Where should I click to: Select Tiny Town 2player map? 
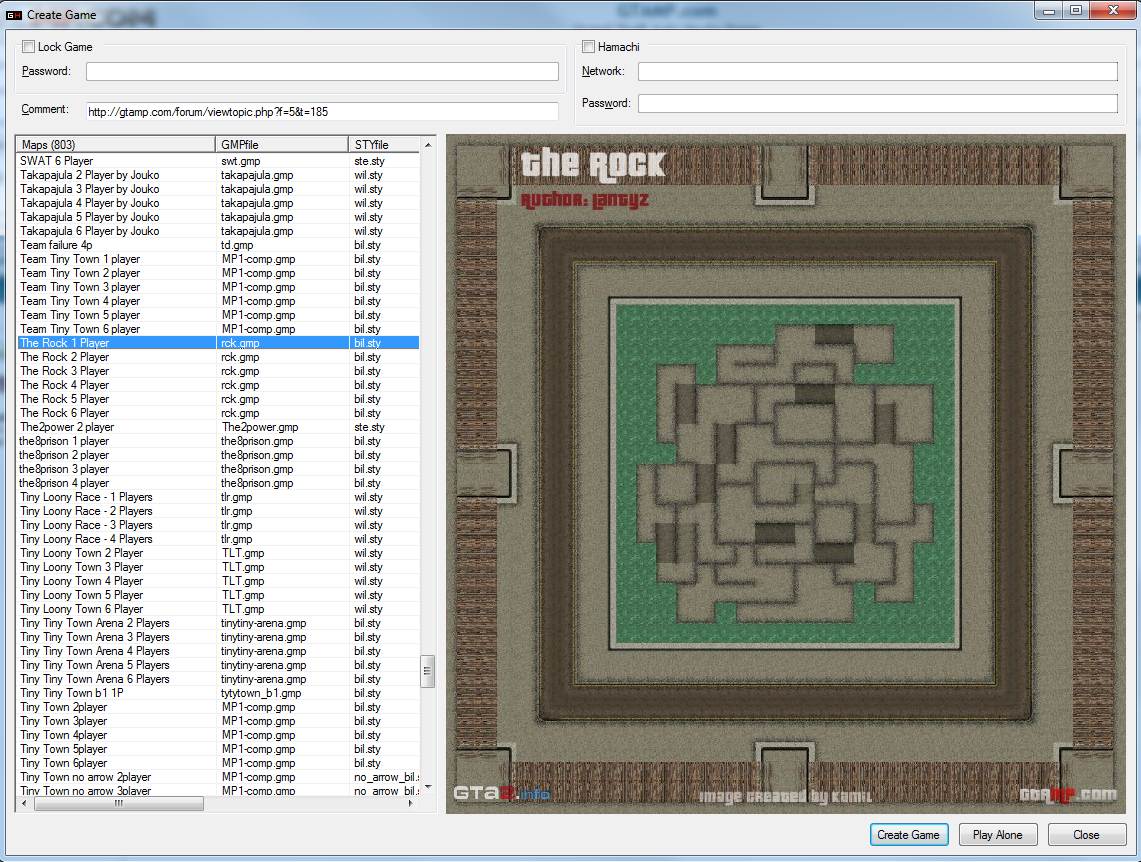tap(63, 707)
